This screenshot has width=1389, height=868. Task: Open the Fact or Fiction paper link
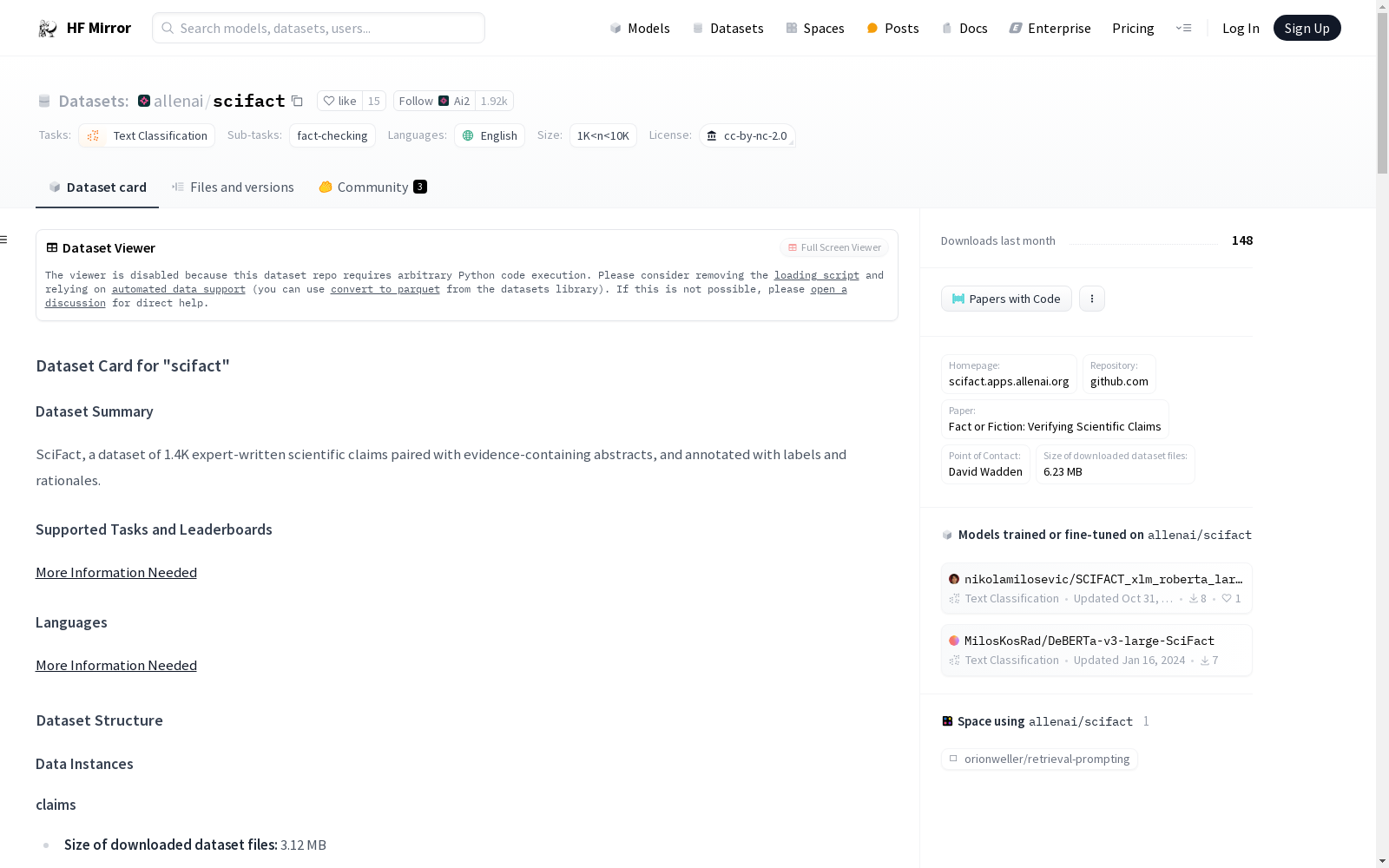1055,419
